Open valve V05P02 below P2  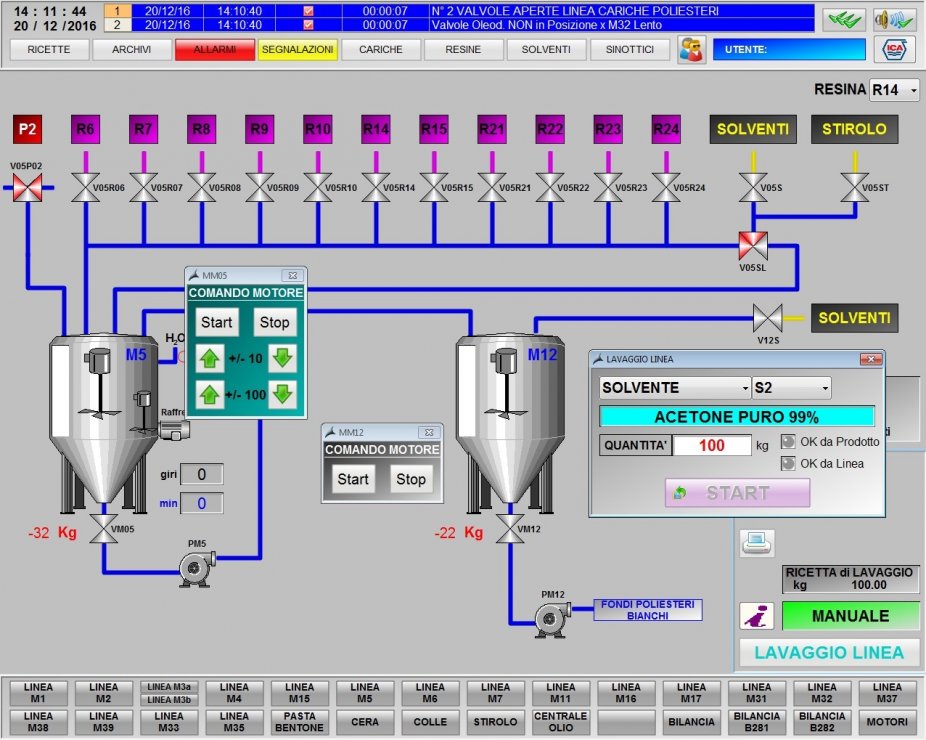click(27, 187)
